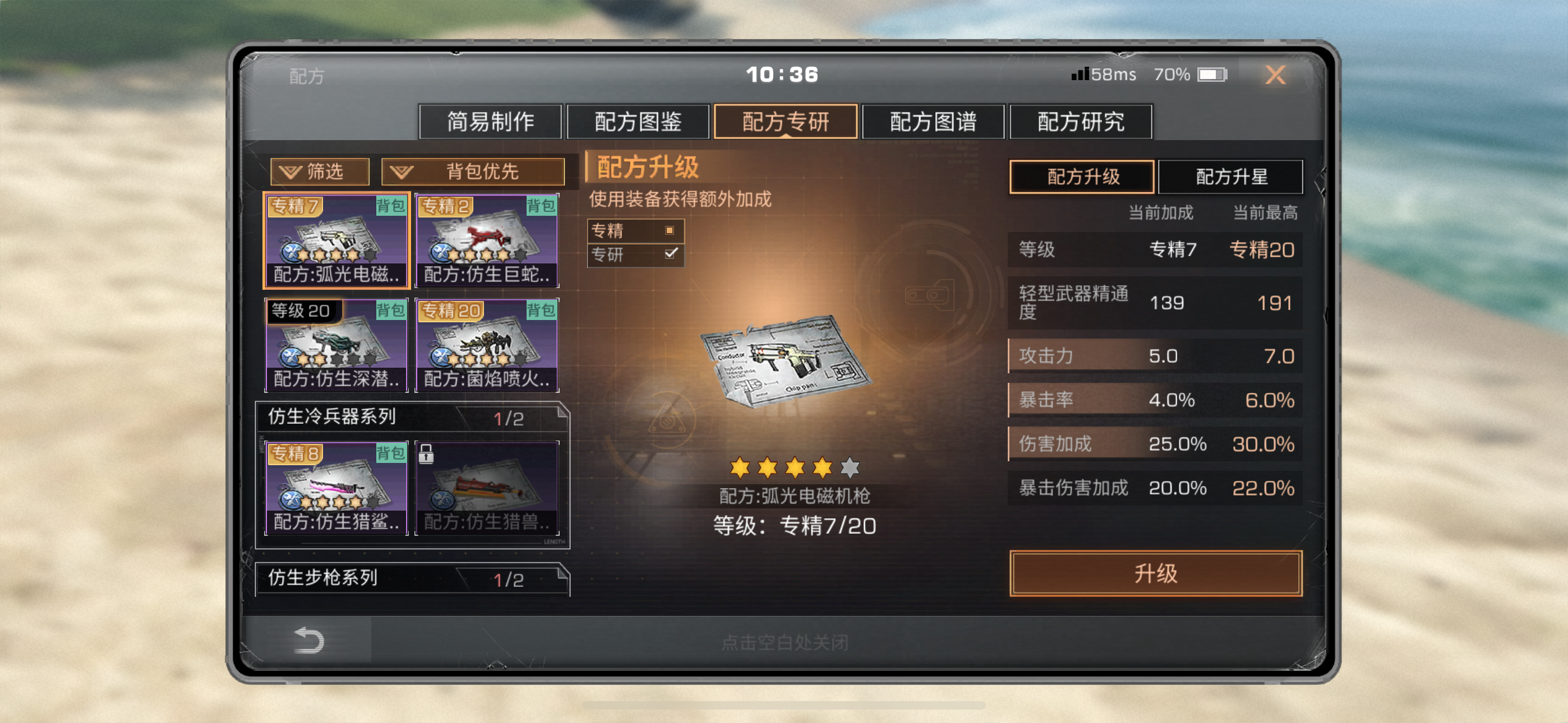Tap the large 弧光电磁机枪 blueprint image

785,360
